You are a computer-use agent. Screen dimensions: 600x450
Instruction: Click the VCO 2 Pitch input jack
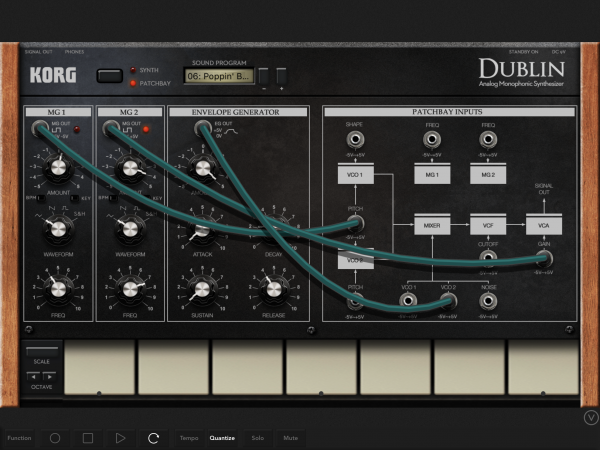[355, 302]
